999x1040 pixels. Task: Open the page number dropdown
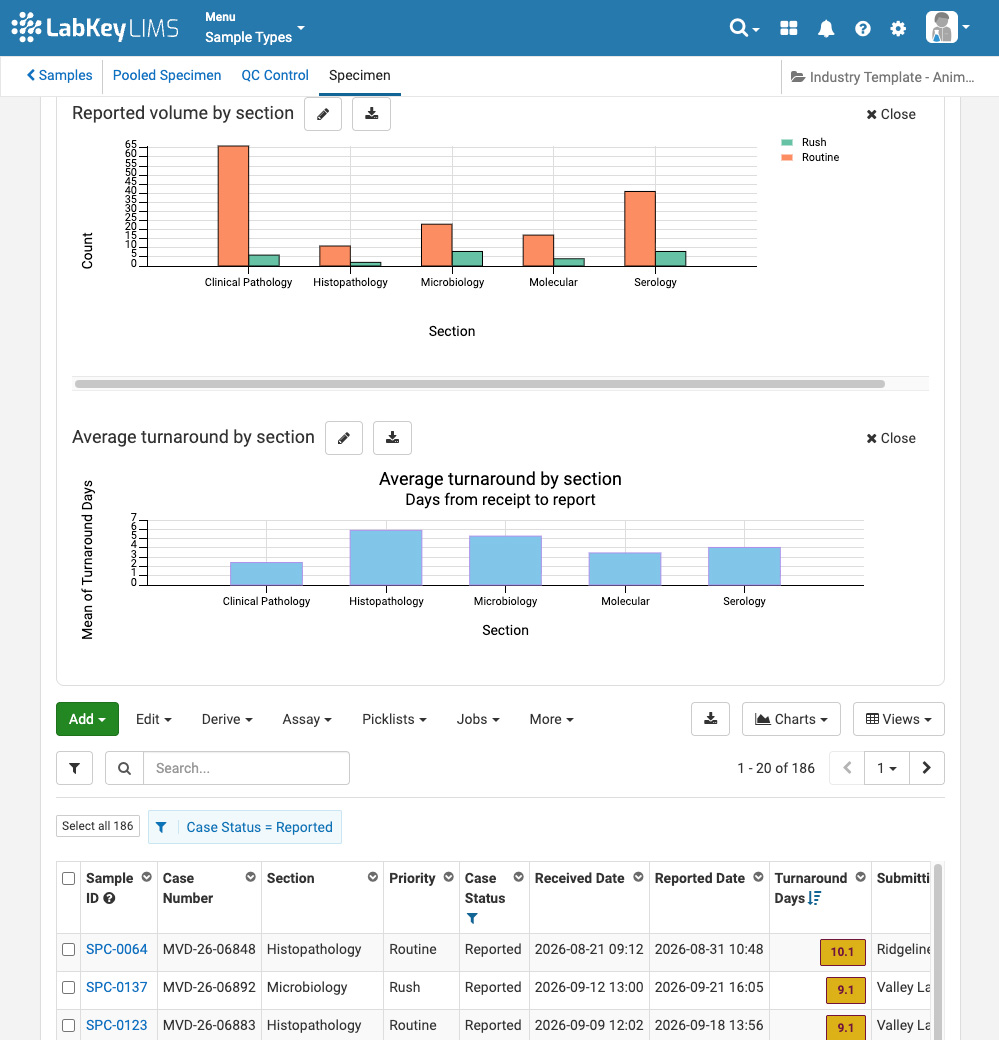pos(887,768)
